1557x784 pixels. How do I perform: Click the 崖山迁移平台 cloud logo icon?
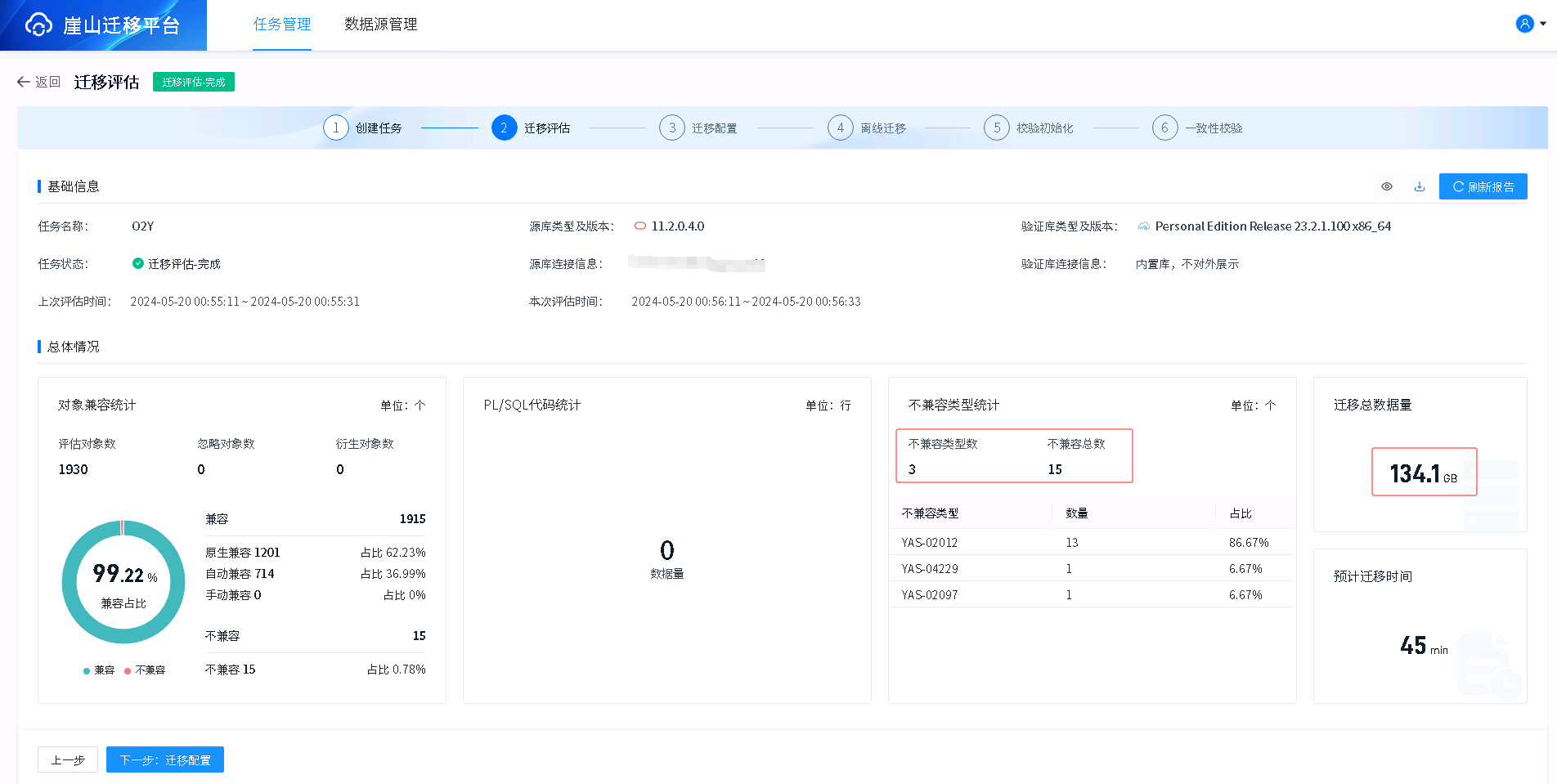(x=38, y=25)
